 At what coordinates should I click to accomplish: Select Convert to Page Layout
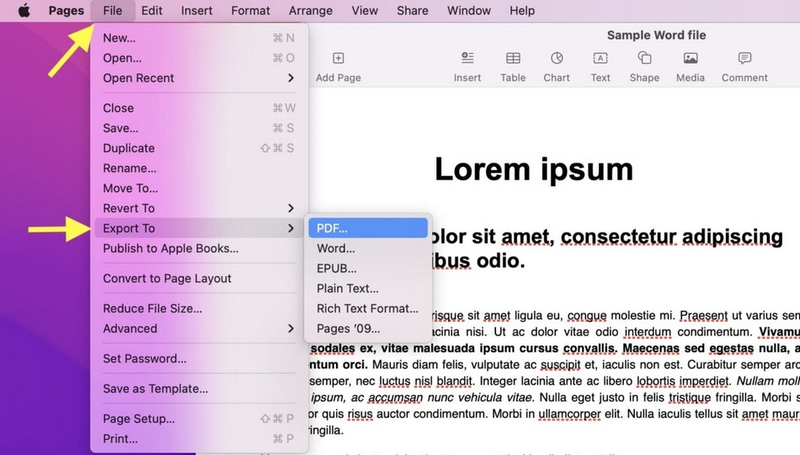point(199,279)
